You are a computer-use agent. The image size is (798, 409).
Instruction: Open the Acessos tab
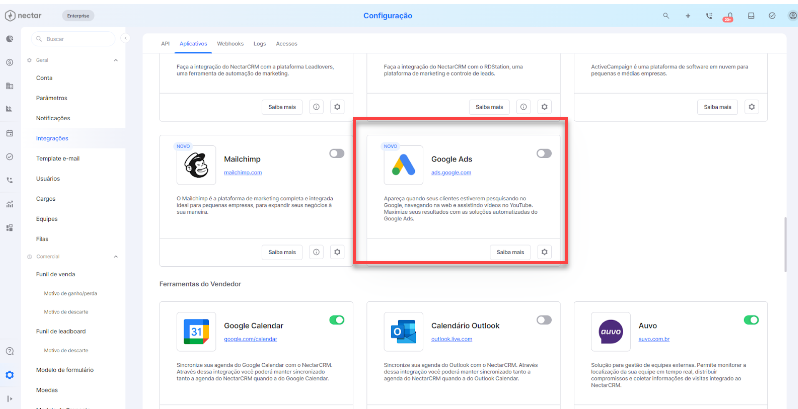287,44
